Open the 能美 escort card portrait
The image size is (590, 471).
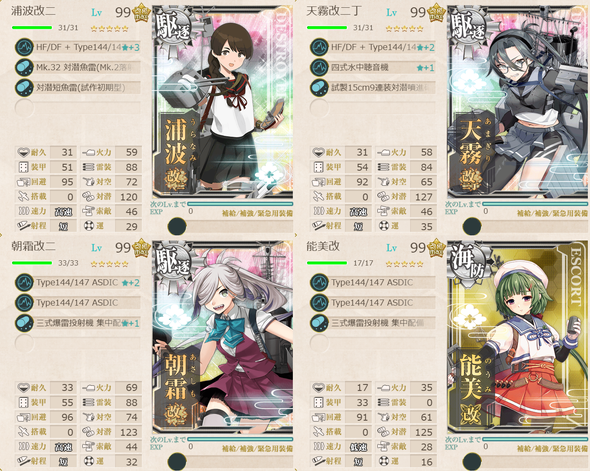point(518,337)
